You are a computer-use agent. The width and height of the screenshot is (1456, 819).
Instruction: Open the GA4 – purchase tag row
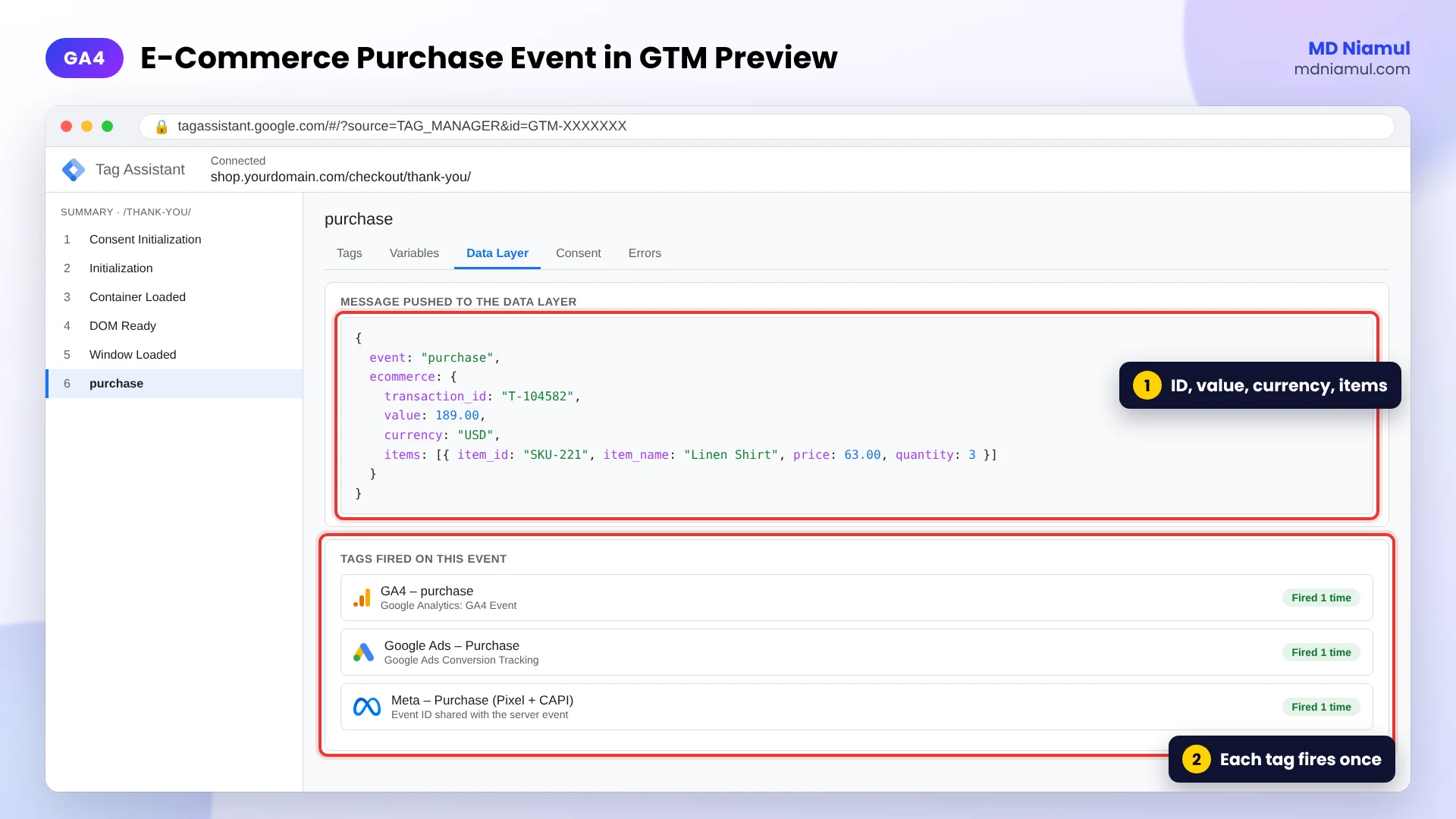pos(857,598)
